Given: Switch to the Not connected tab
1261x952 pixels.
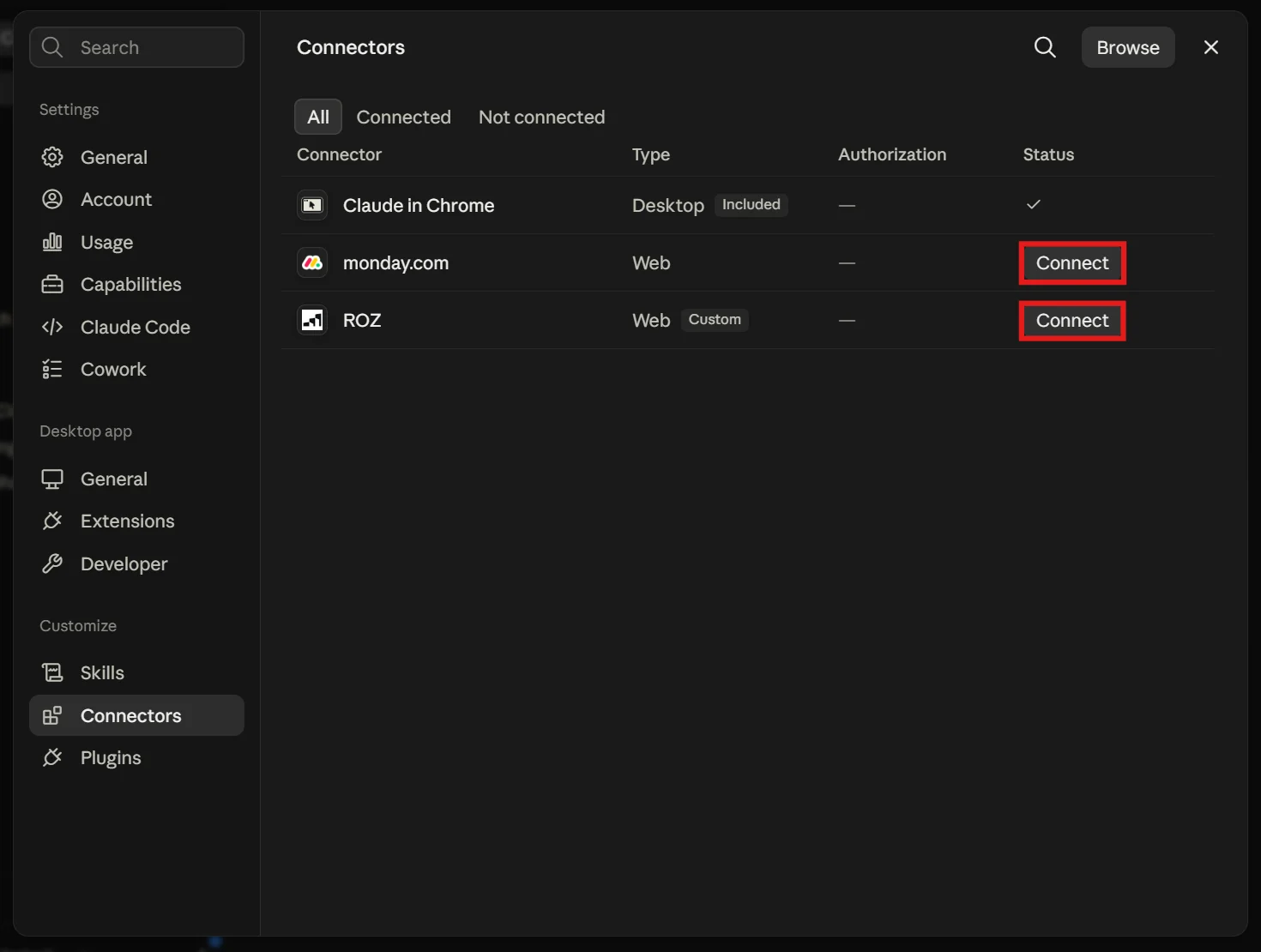Looking at the screenshot, I should click(x=542, y=117).
